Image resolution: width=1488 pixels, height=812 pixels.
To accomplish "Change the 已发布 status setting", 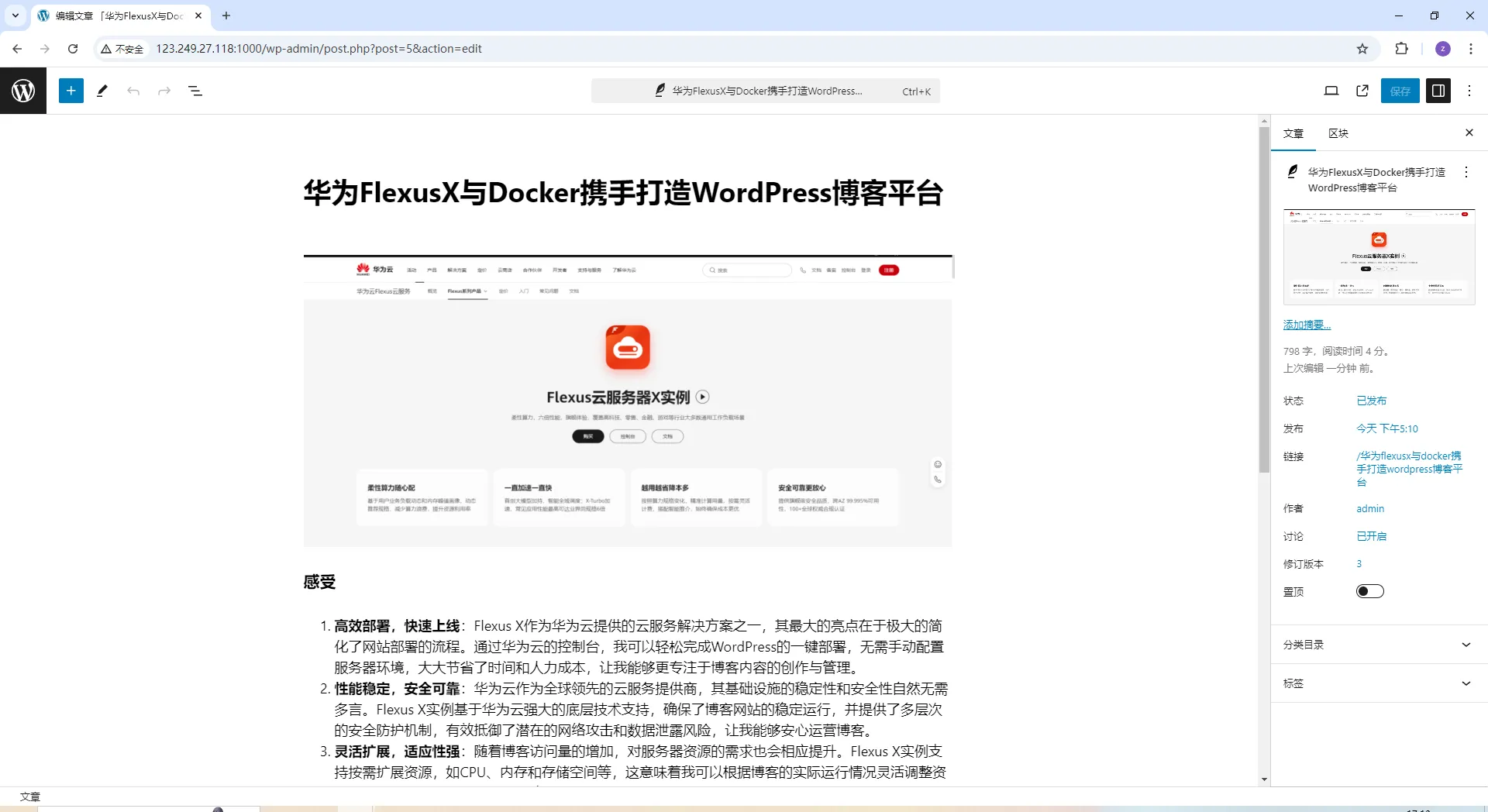I will coord(1372,401).
